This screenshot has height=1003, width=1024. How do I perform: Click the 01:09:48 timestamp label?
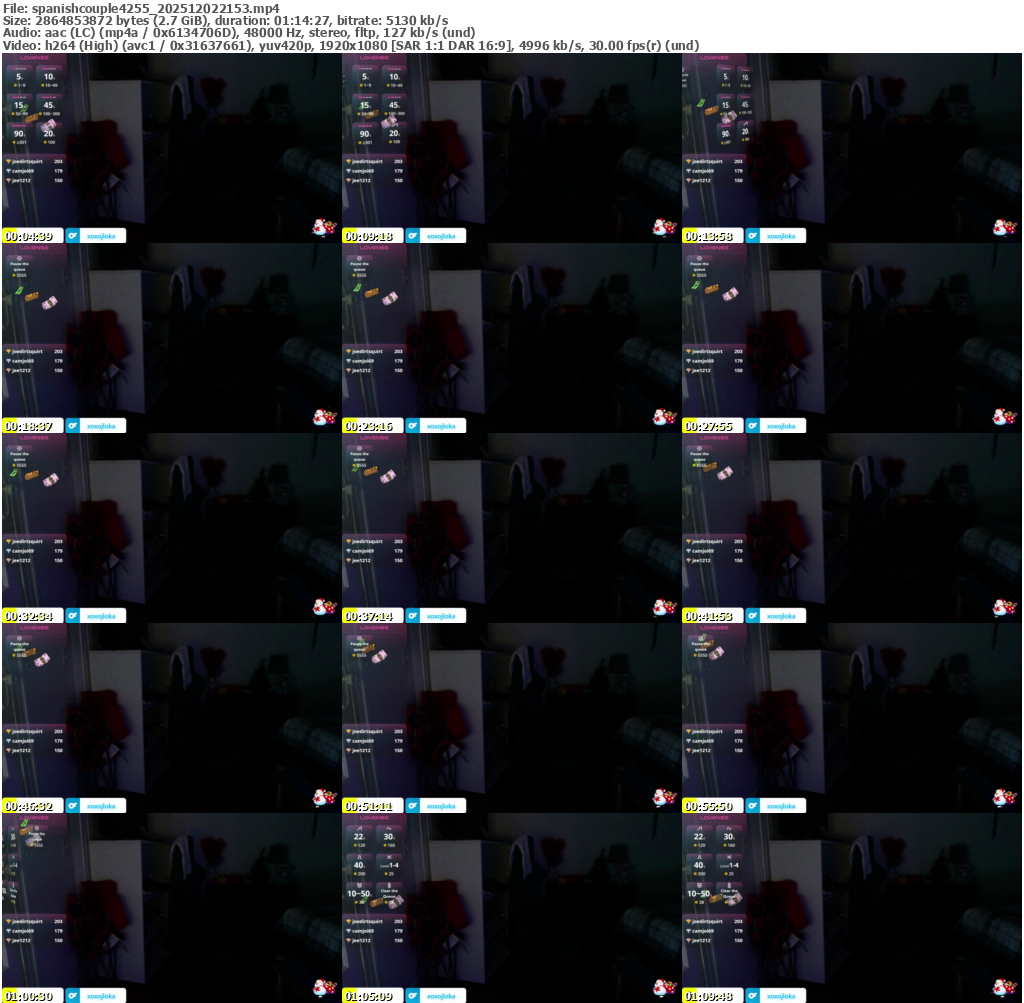[709, 996]
